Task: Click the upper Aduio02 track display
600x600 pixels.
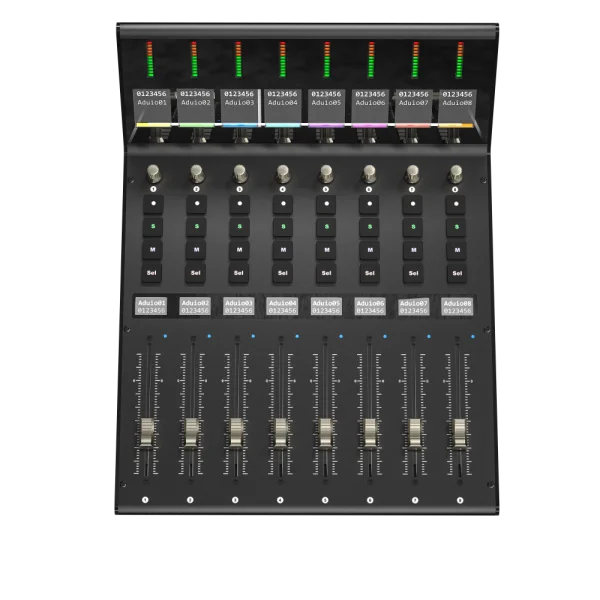Action: point(196,106)
